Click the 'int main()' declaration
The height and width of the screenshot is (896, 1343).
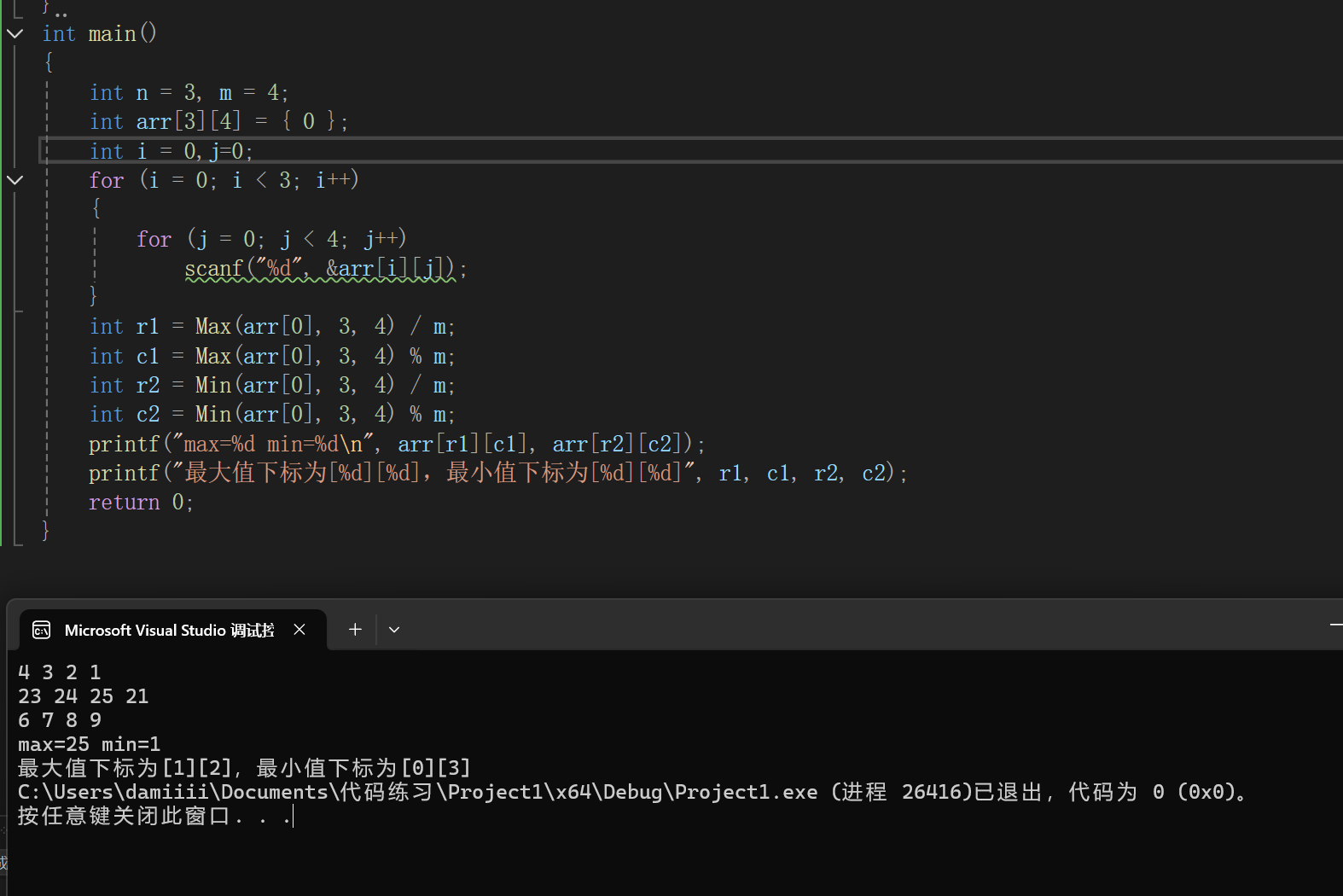click(100, 33)
